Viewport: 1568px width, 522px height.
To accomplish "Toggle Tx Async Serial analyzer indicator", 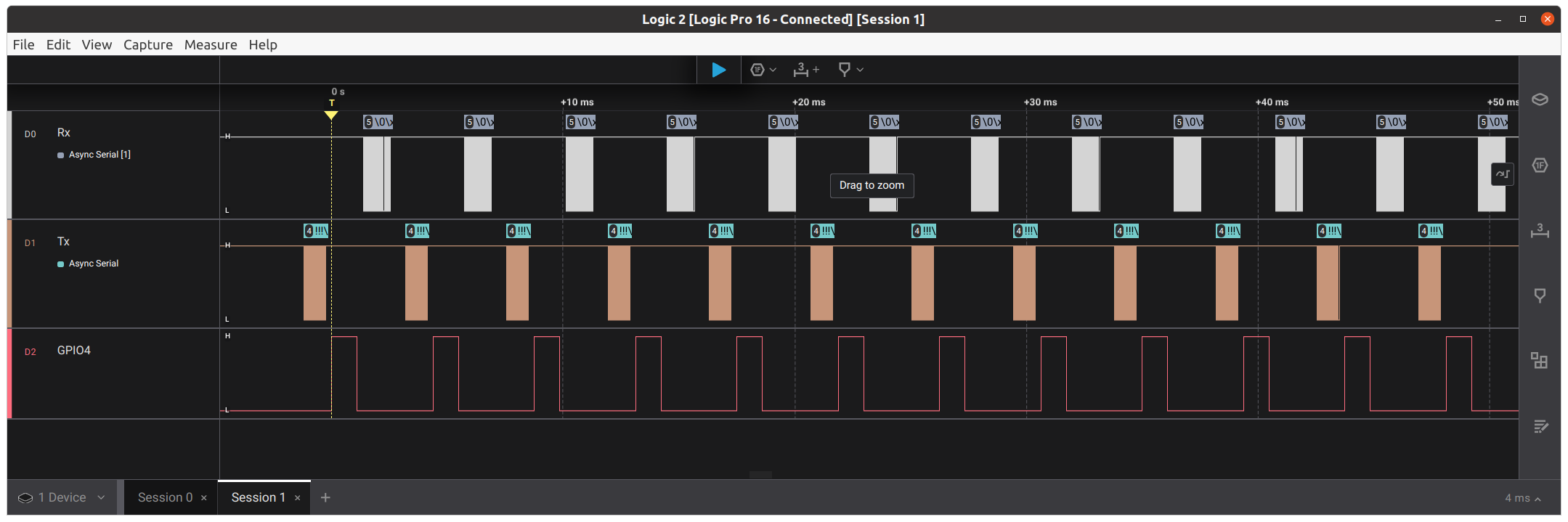I will (x=61, y=264).
